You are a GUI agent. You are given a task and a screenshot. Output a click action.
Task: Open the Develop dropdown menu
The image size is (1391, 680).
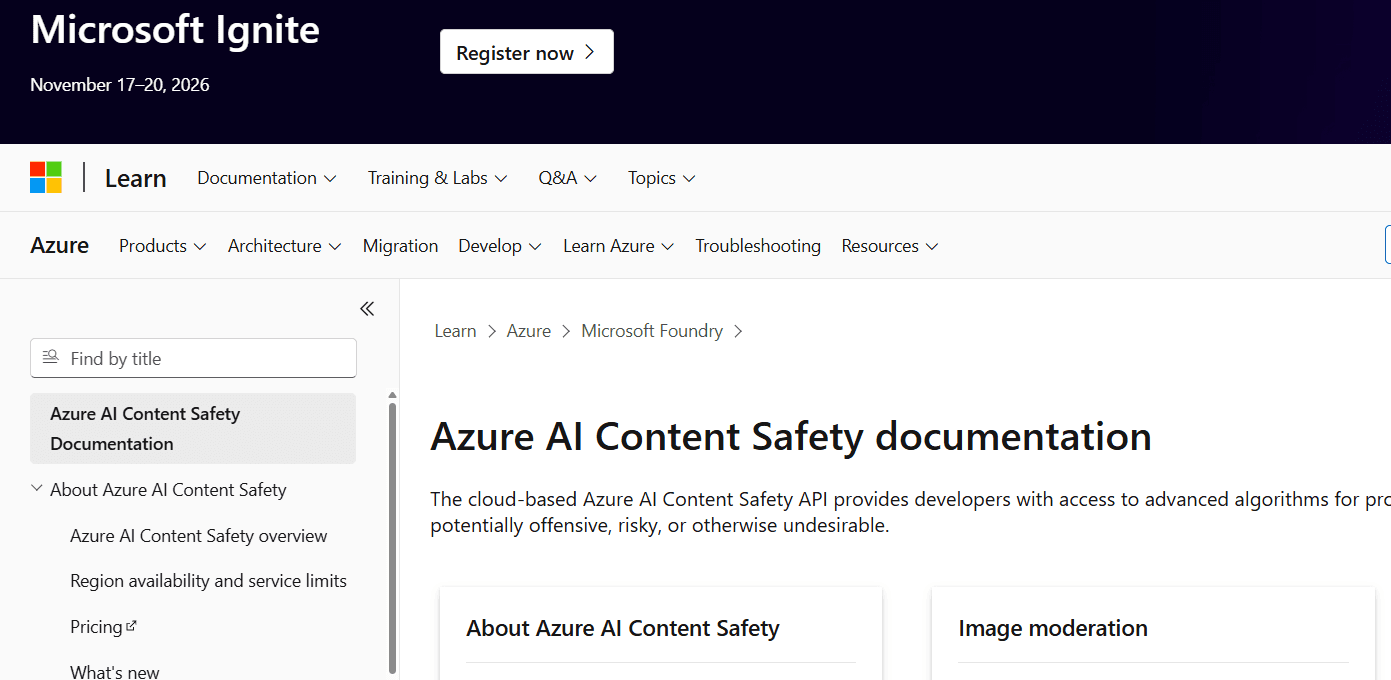[500, 246]
